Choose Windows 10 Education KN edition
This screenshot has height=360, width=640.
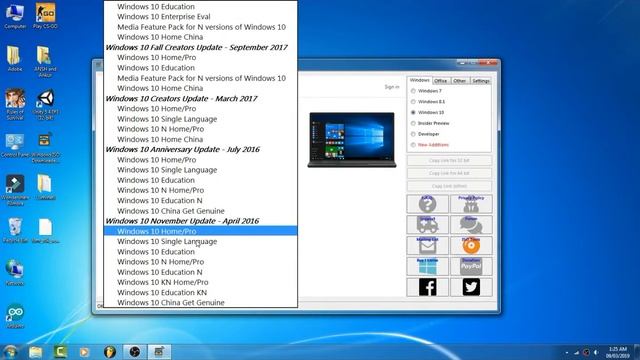[x=200, y=293]
